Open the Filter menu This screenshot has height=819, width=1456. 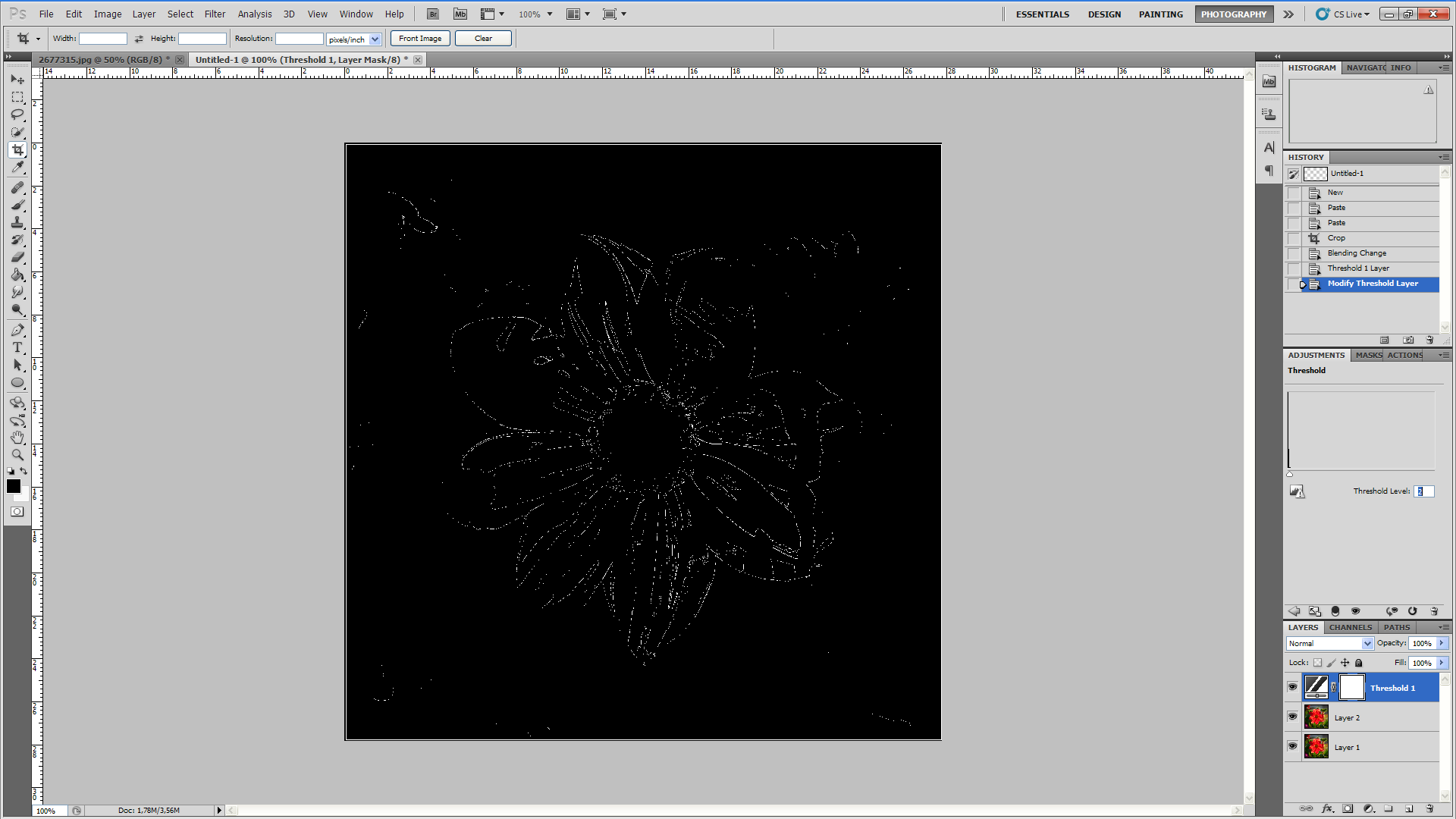[215, 14]
